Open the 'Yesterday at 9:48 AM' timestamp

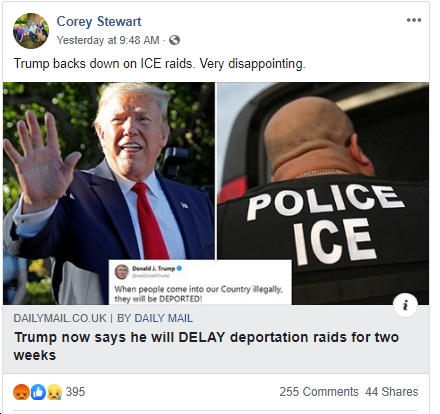pyautogui.click(x=108, y=40)
